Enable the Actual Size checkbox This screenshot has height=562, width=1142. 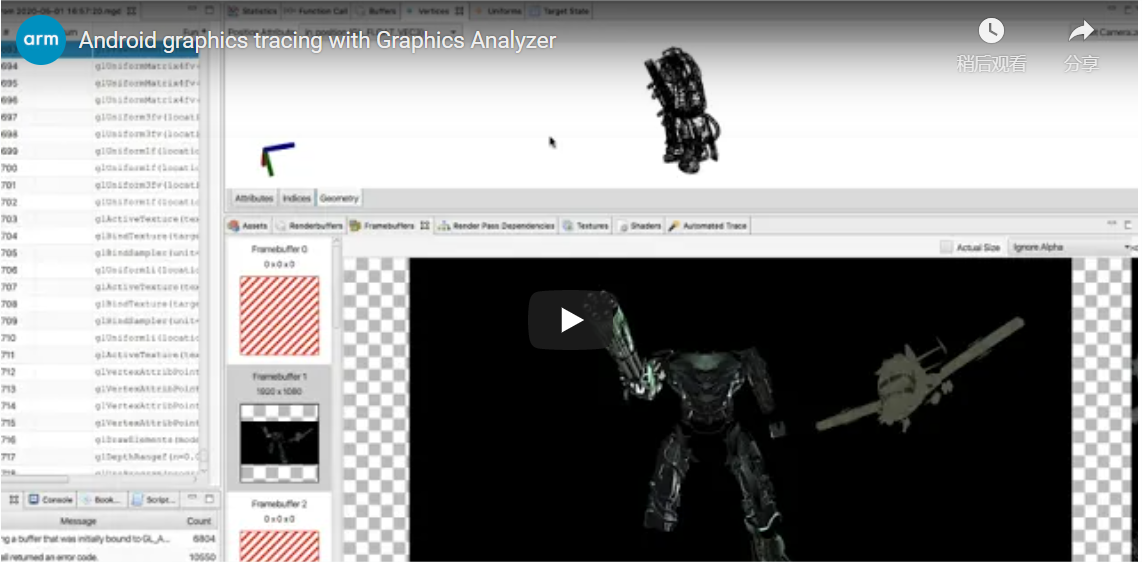pyautogui.click(x=946, y=247)
